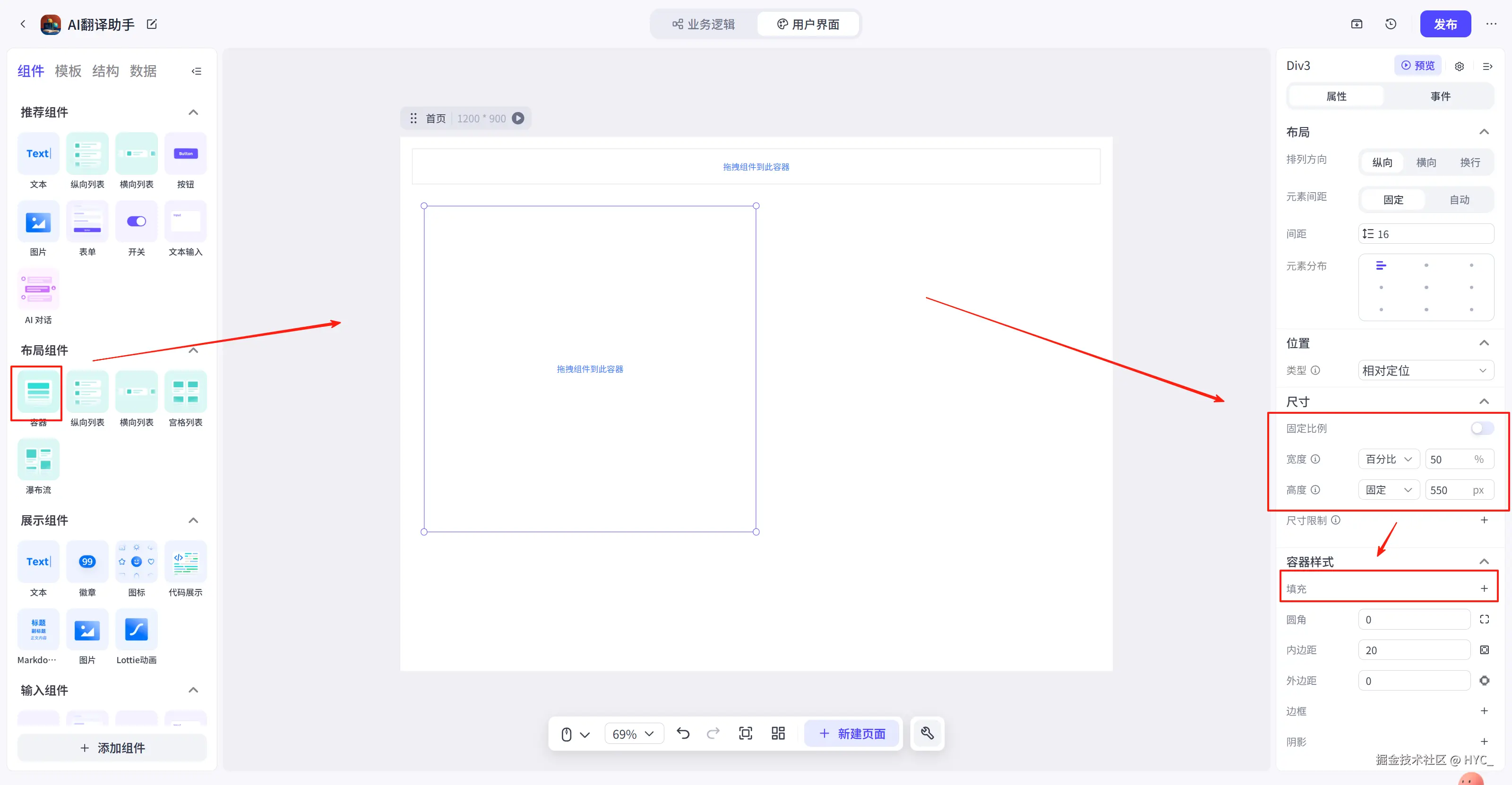Select the 图标 icon component
Screen dimensions: 1512x785
(x=136, y=569)
